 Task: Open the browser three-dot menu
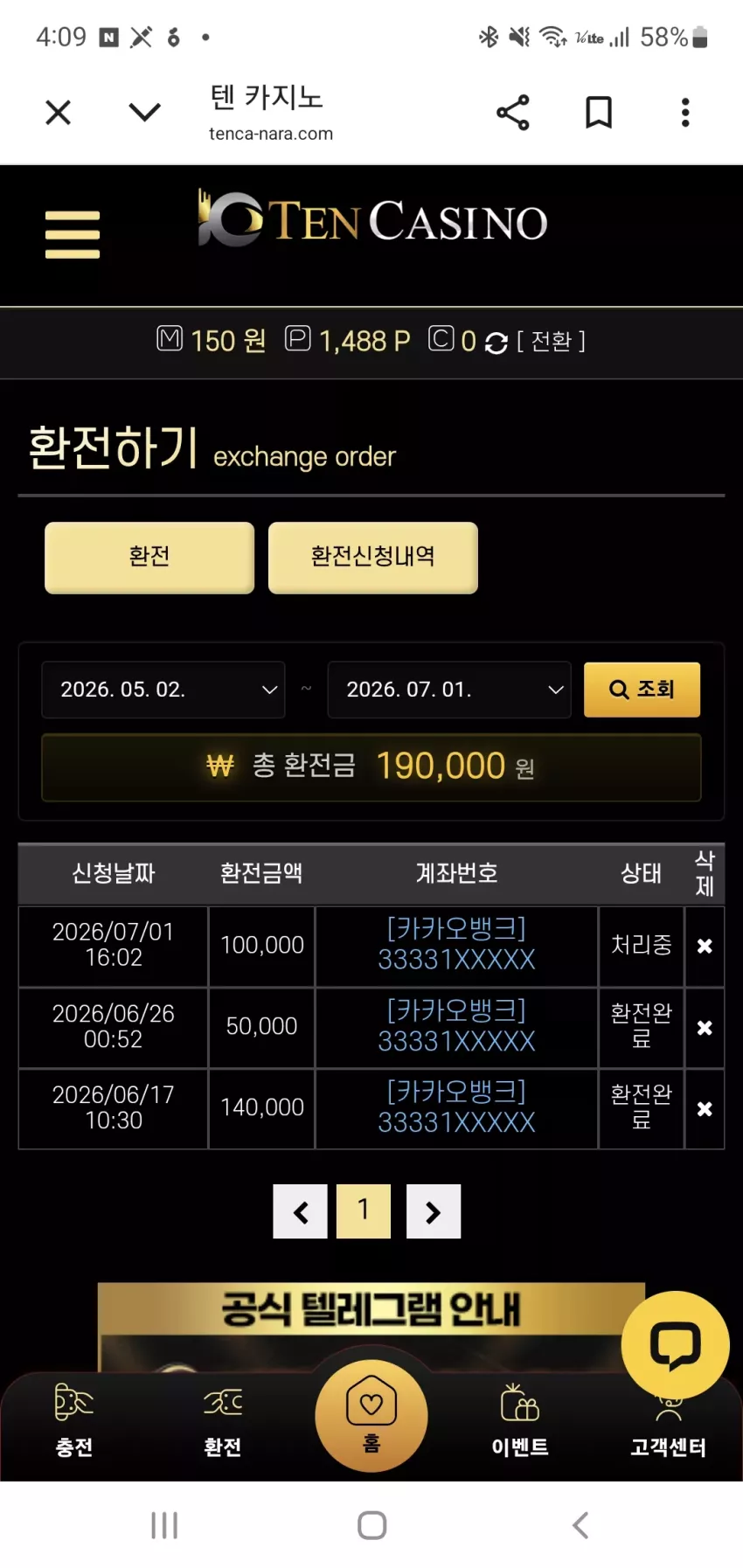coord(685,112)
